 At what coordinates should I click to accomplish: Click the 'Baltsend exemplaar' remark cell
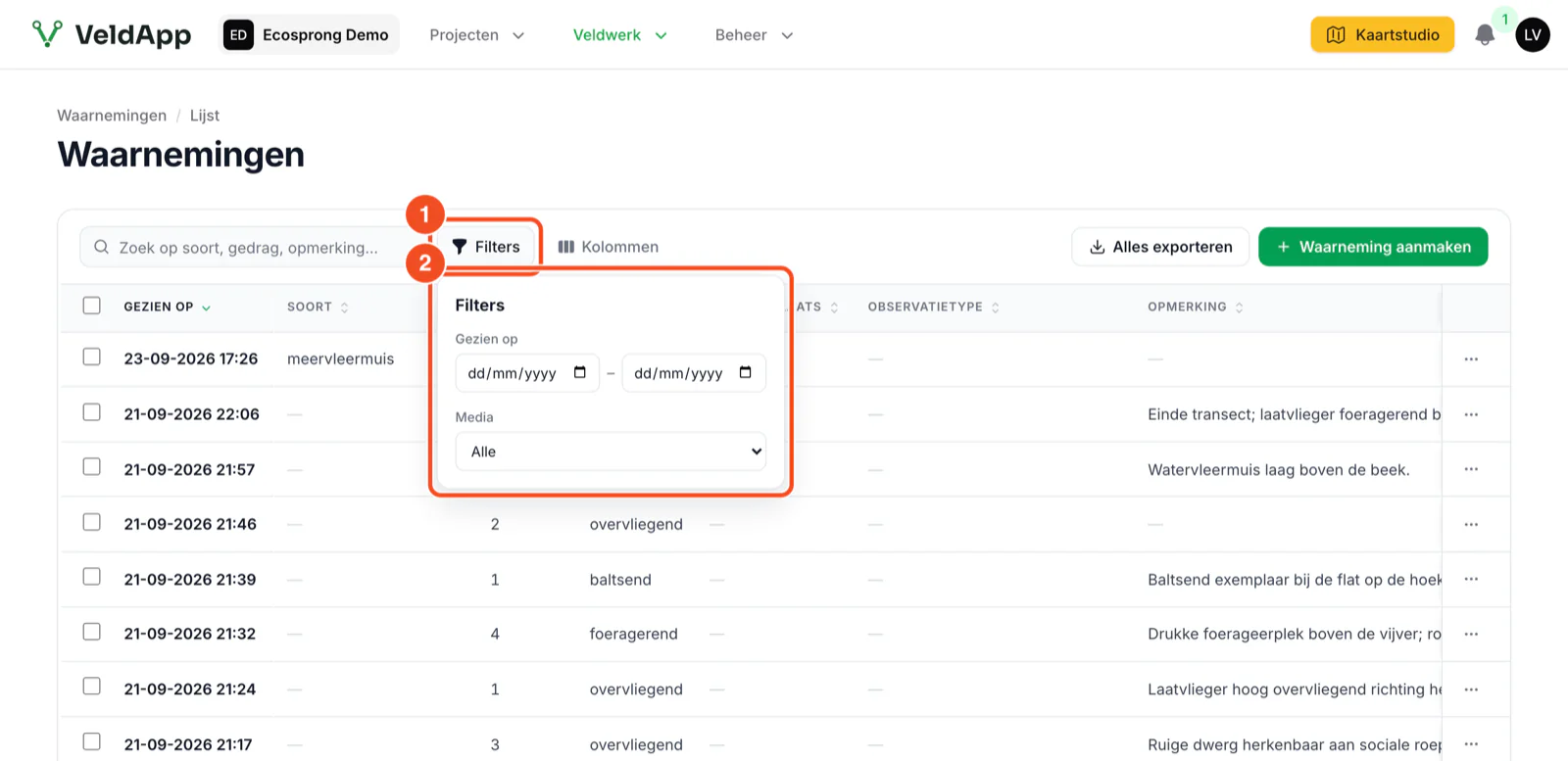pyautogui.click(x=1295, y=580)
